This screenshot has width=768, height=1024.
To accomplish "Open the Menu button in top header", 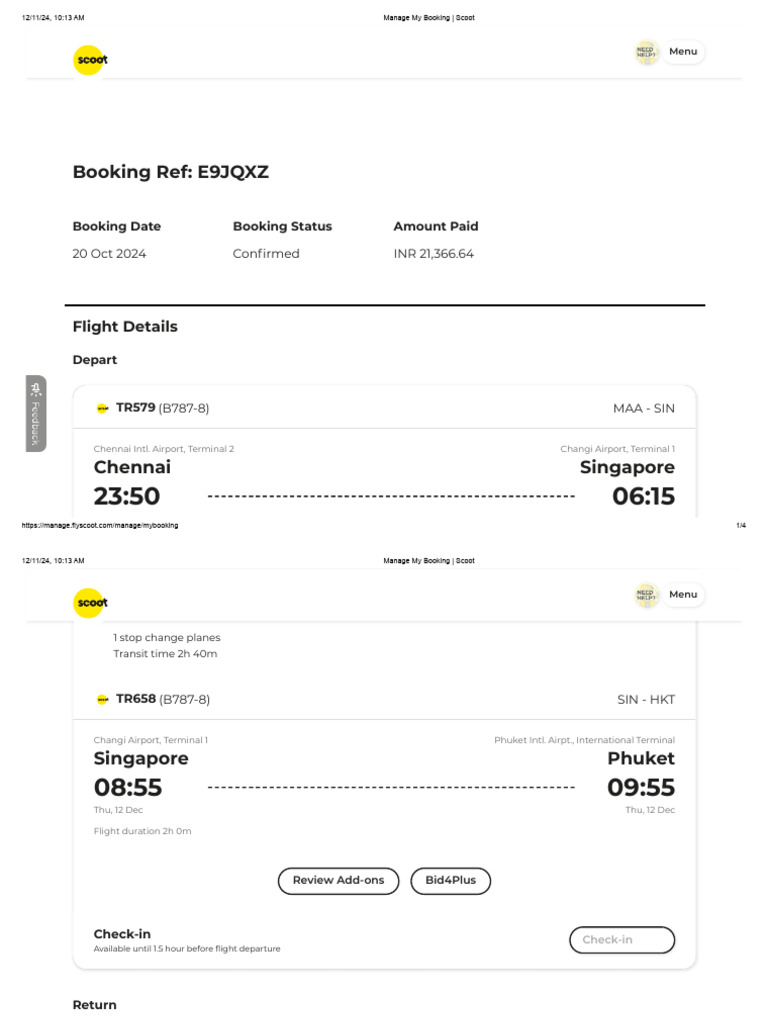I will coord(683,52).
